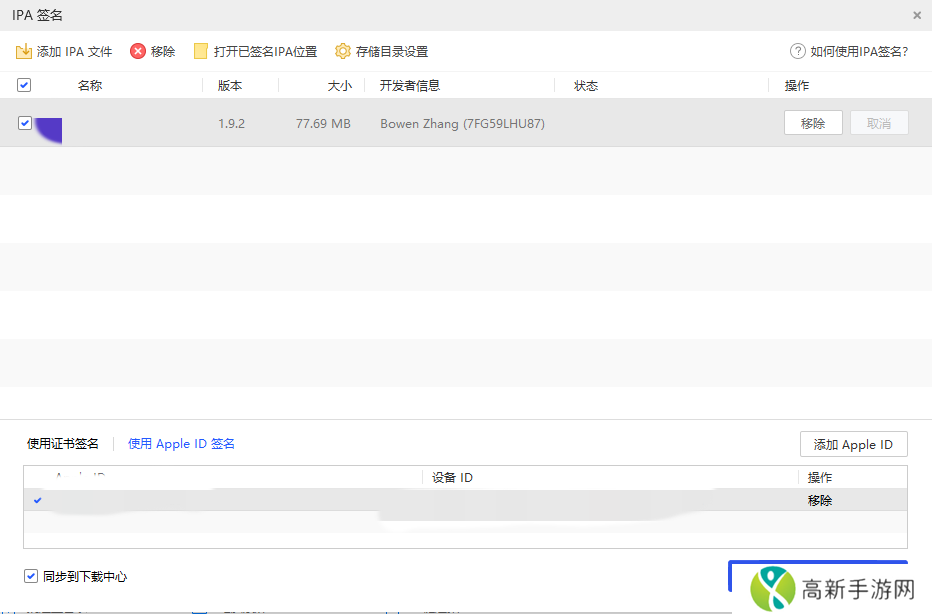Toggle the Apple ID row checkbox

tap(37, 500)
